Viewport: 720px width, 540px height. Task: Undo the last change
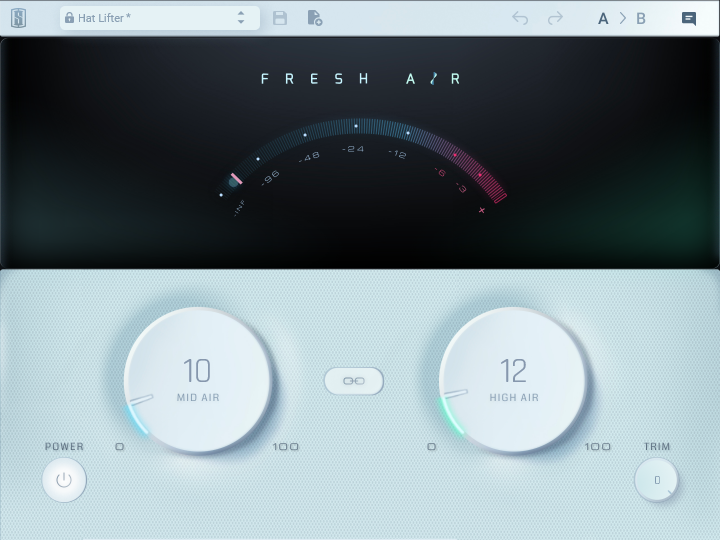520,18
